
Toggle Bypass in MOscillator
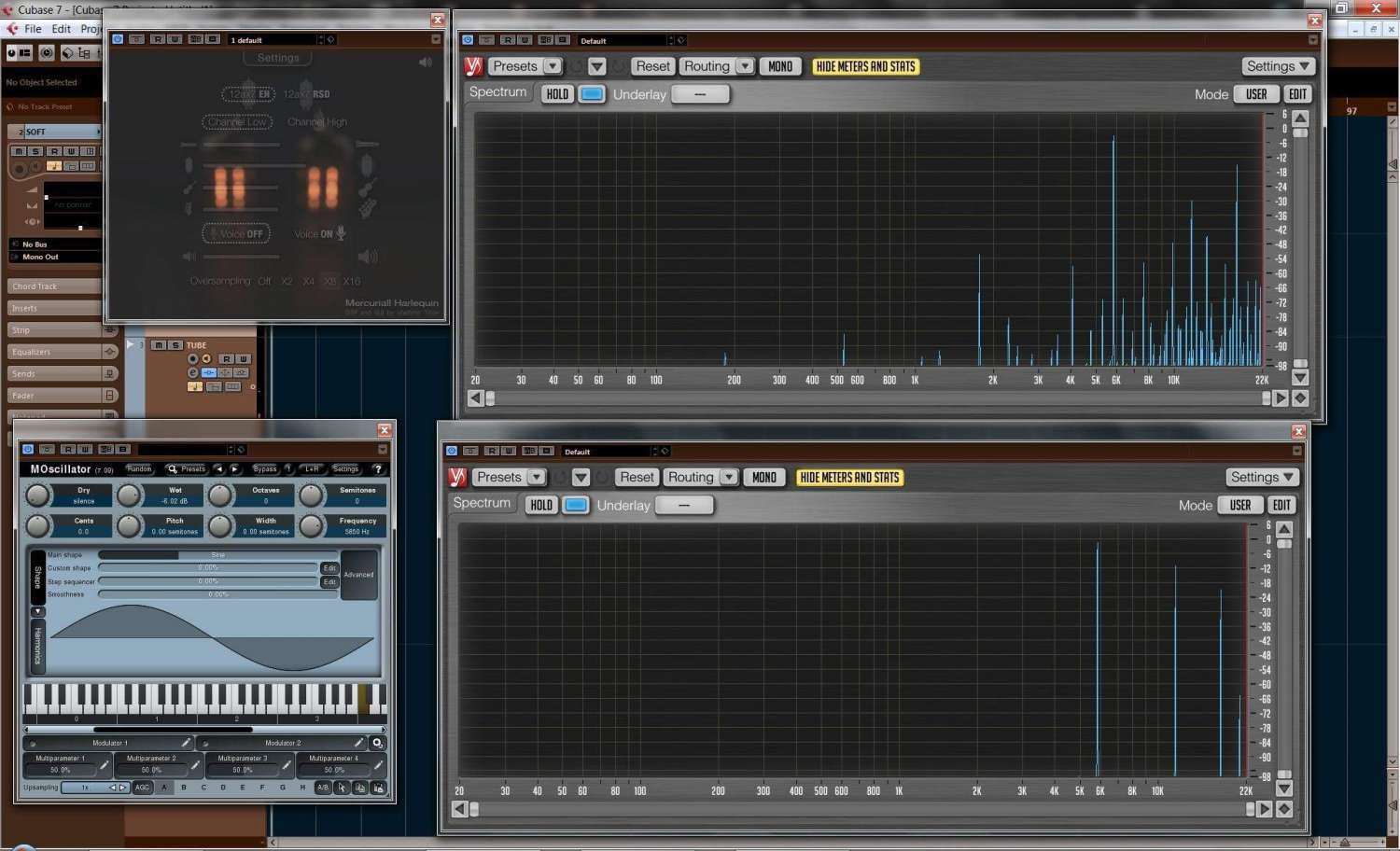coord(264,469)
